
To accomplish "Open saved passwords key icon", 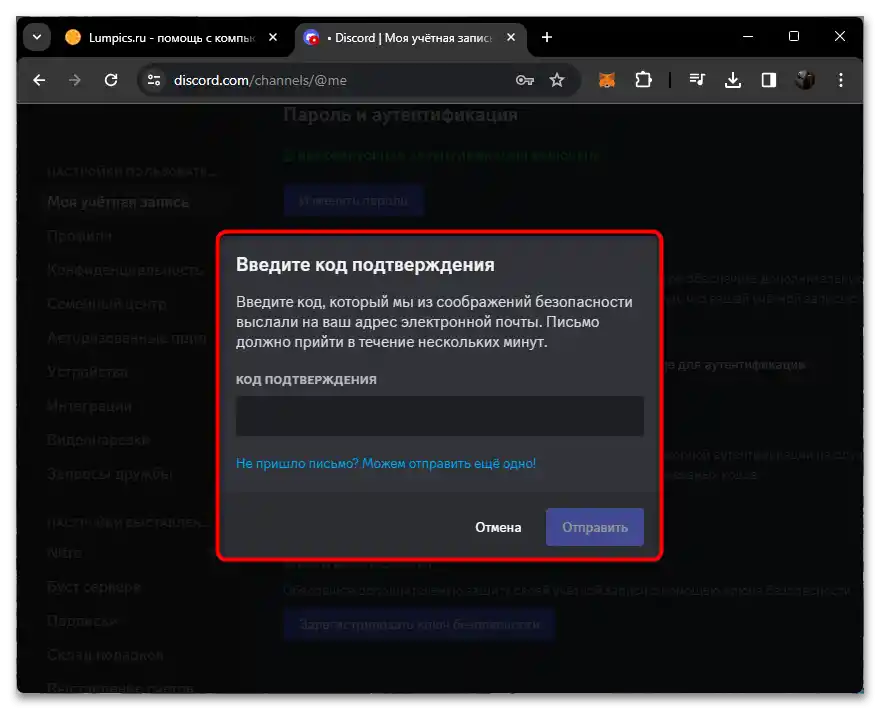I will tap(524, 80).
